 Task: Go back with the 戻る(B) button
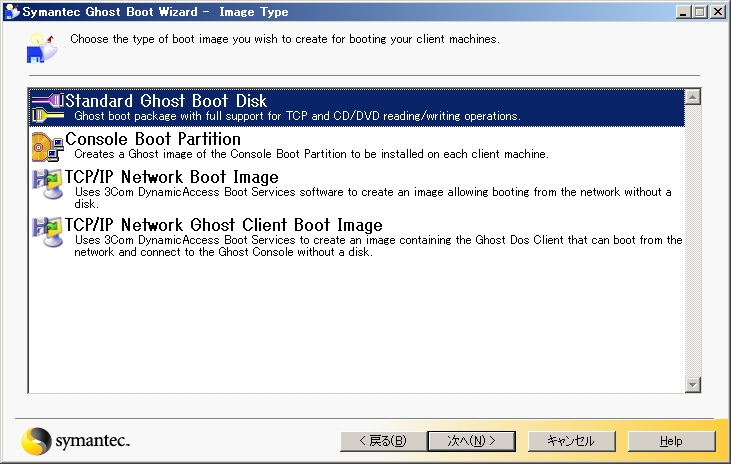click(375, 441)
